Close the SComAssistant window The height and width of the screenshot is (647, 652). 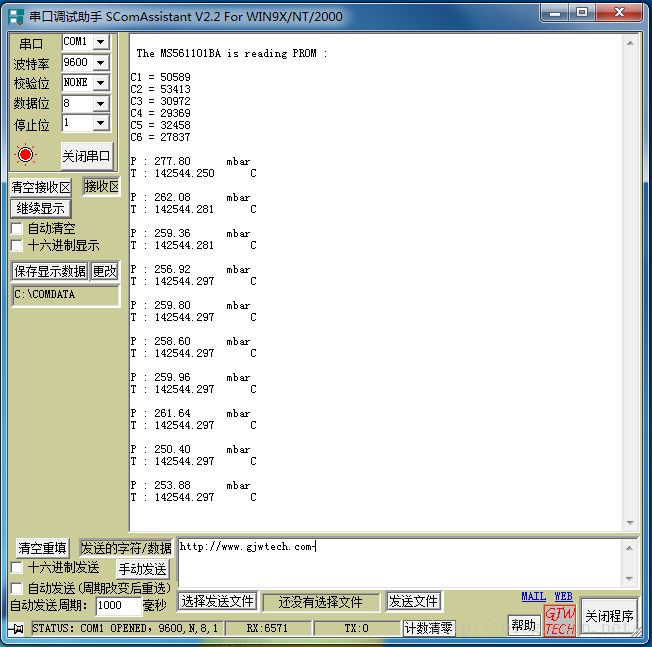[619, 13]
